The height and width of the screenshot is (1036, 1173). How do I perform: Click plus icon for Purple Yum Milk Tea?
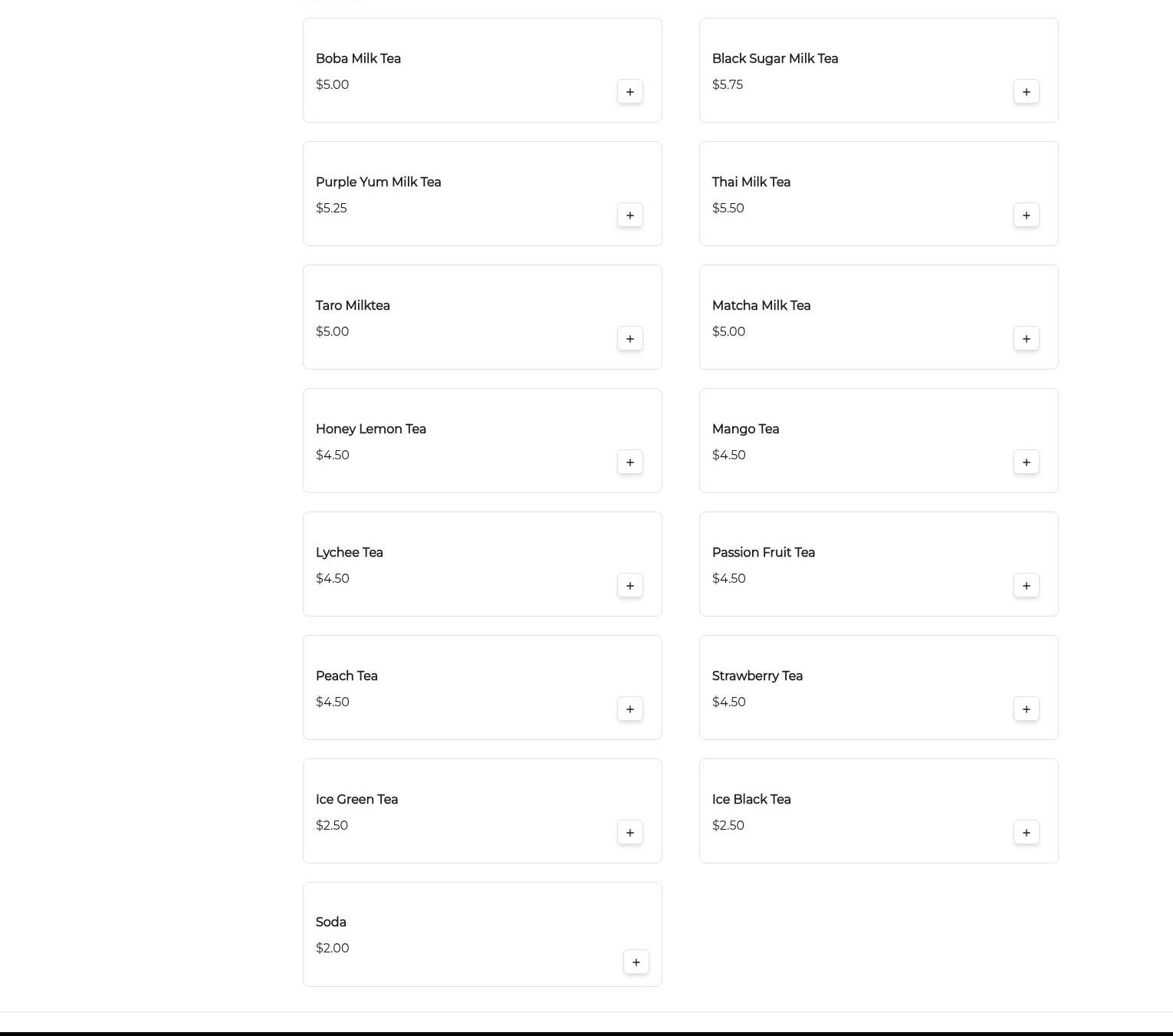630,215
